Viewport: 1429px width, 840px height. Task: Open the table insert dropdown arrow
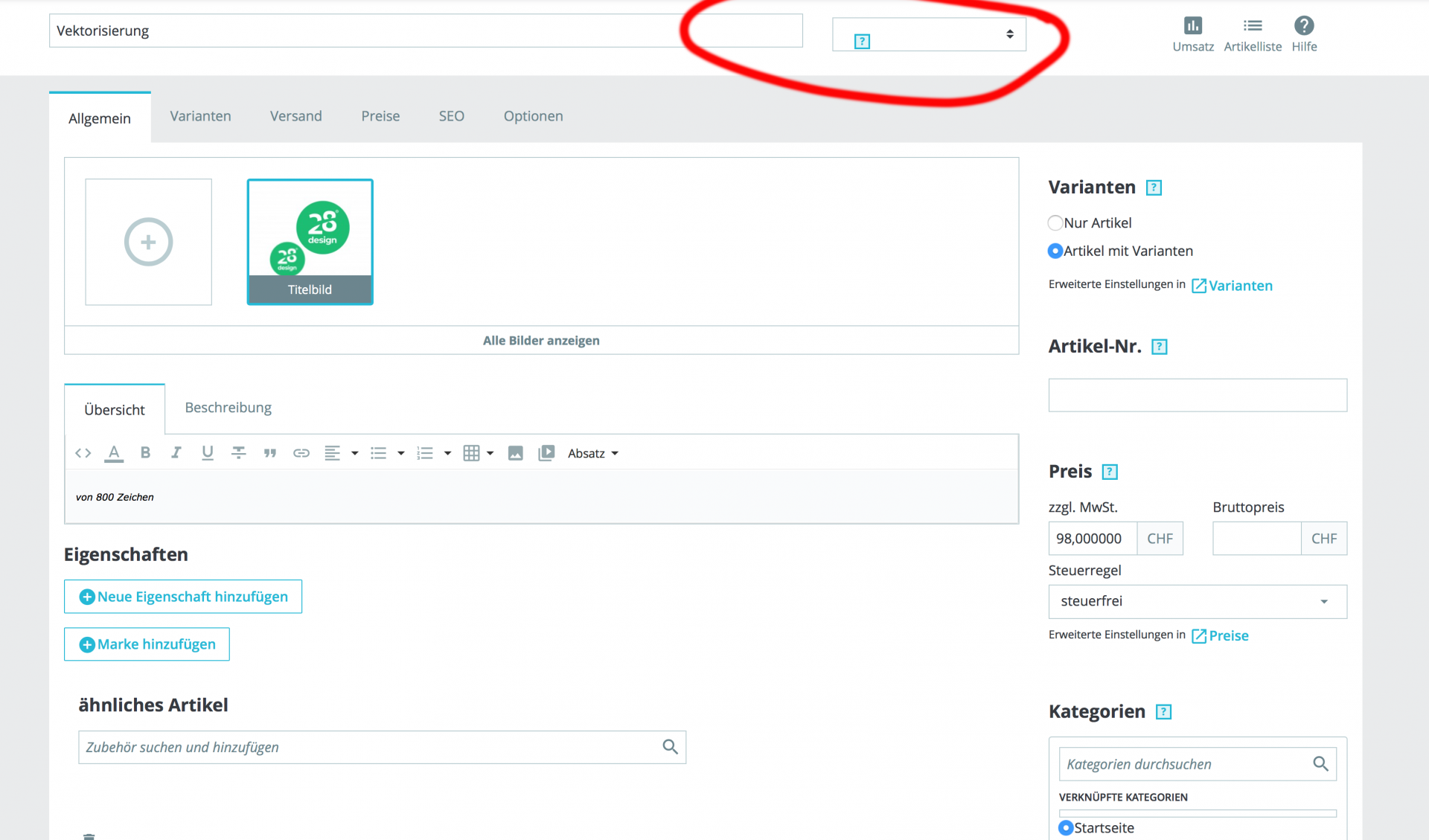[x=490, y=453]
